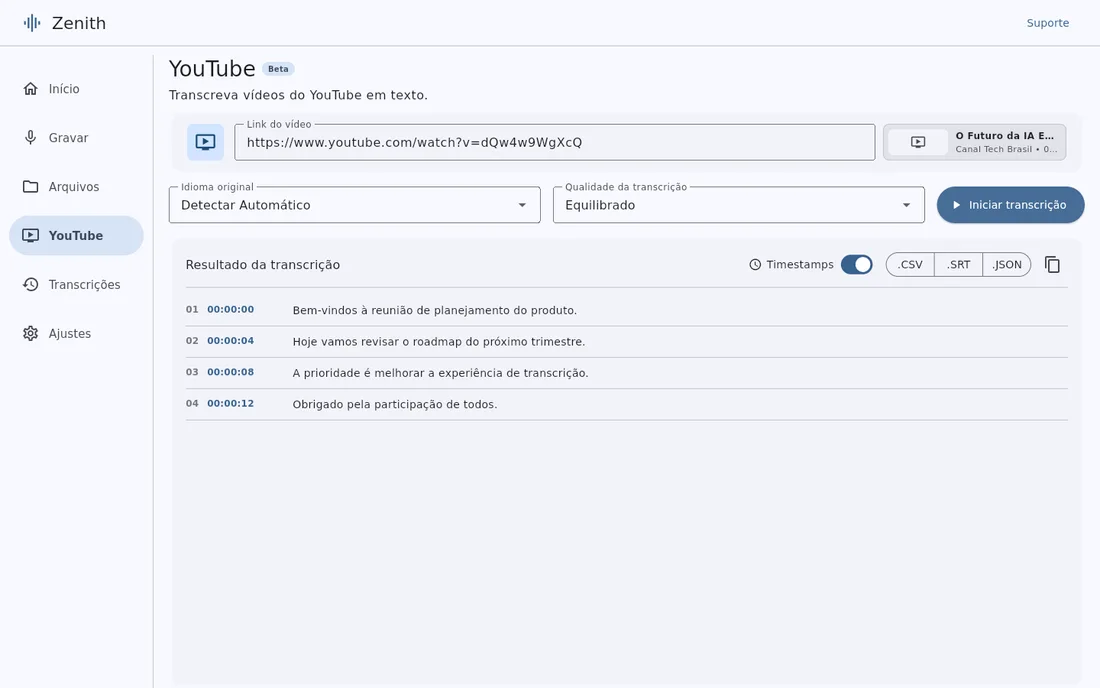
Task: Export the transcription as .JSON
Action: pyautogui.click(x=1007, y=264)
